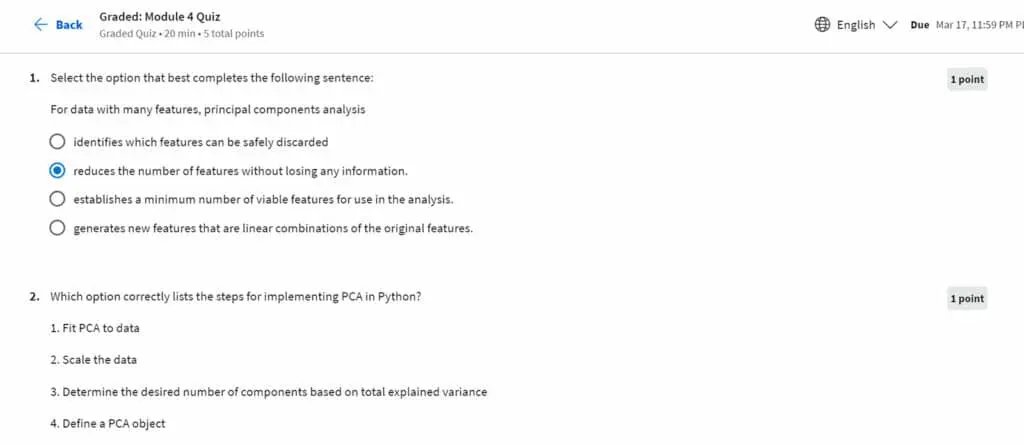1024x445 pixels.
Task: Click the question 2 '1 point' badge
Action: pos(967,299)
